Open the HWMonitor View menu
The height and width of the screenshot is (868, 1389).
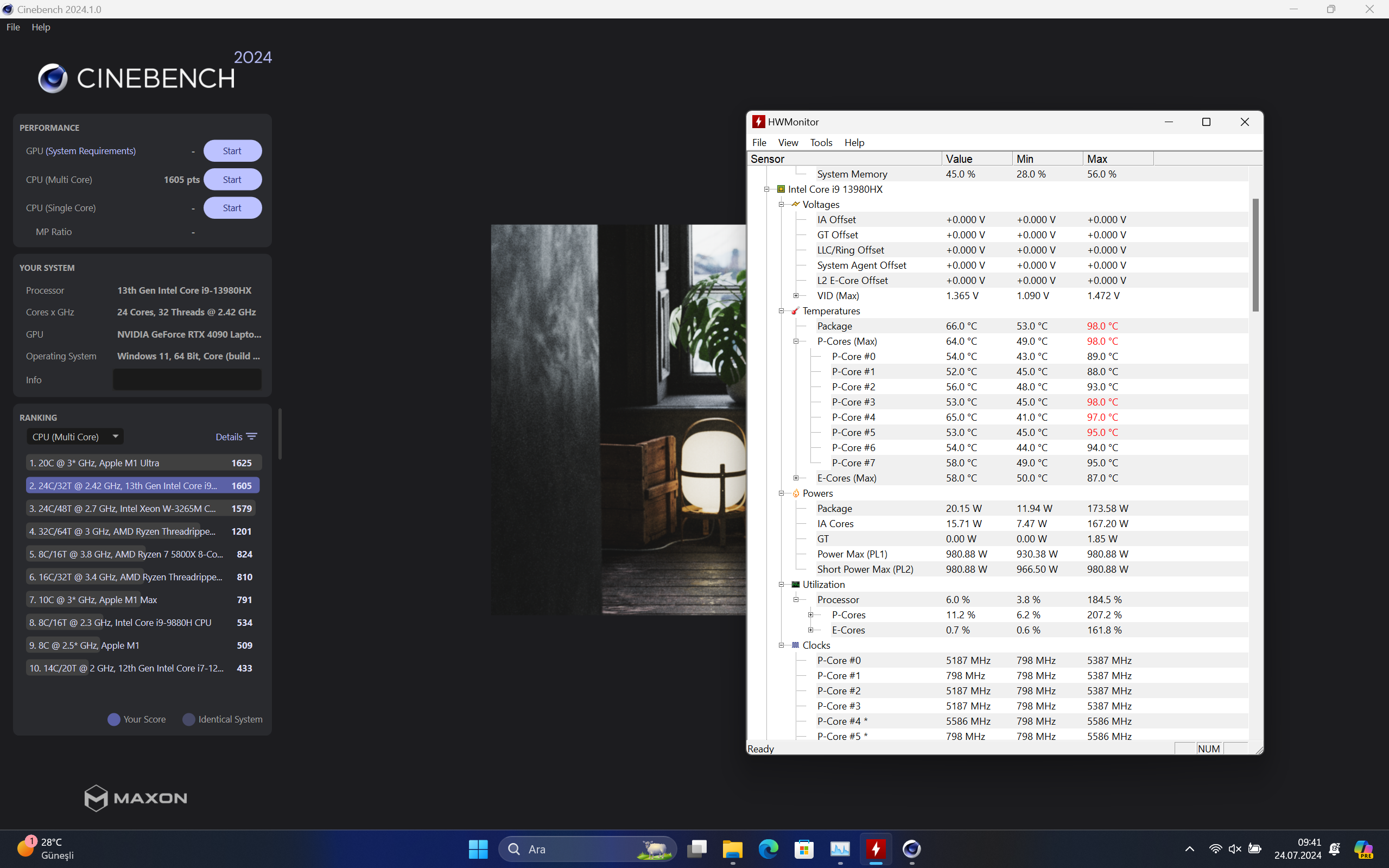click(x=788, y=142)
